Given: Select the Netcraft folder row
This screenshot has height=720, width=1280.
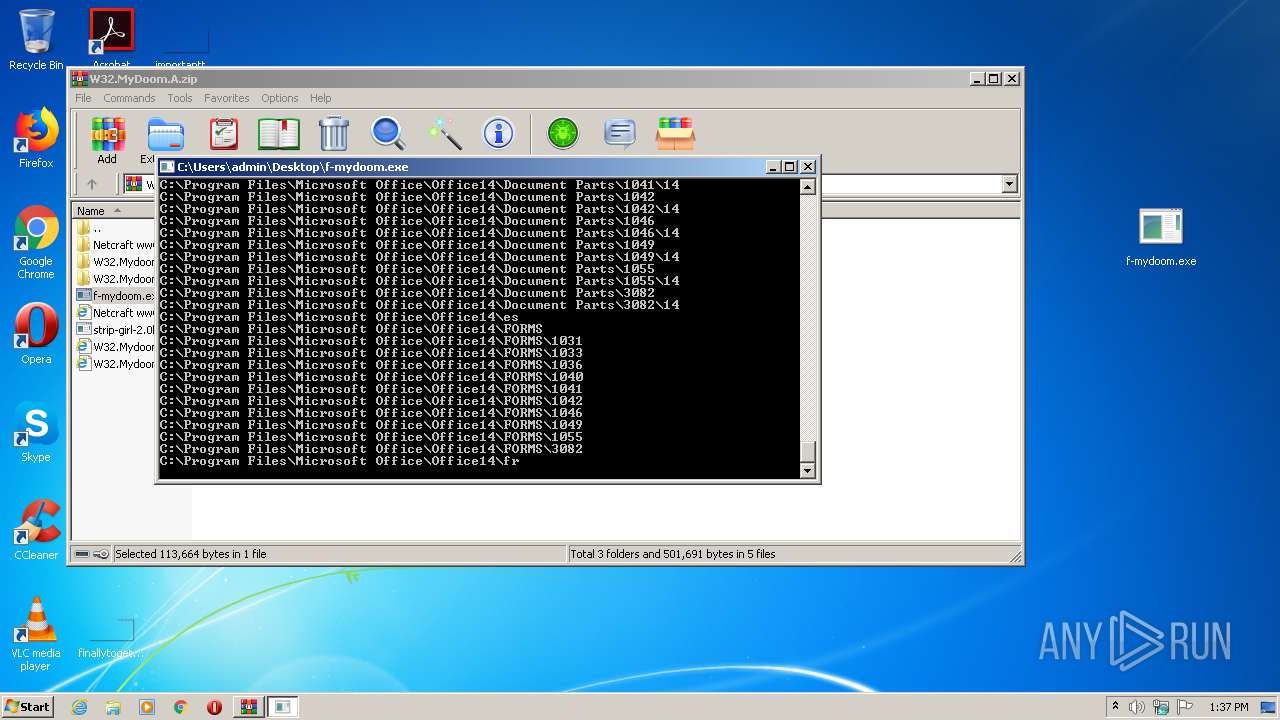Looking at the screenshot, I should (114, 245).
